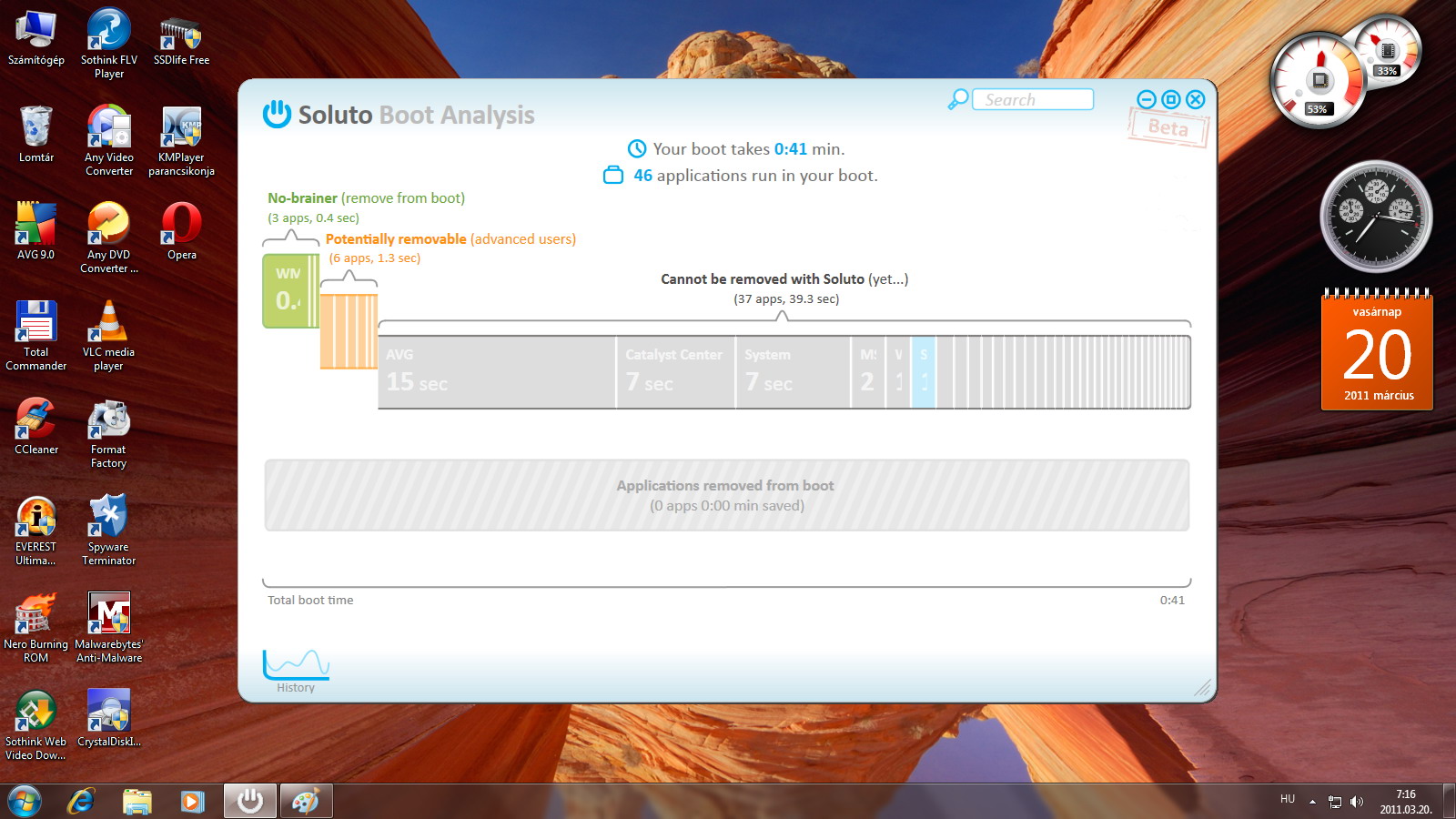Viewport: 1456px width, 819px height.
Task: Open CCleaner desktop shortcut
Action: point(36,427)
